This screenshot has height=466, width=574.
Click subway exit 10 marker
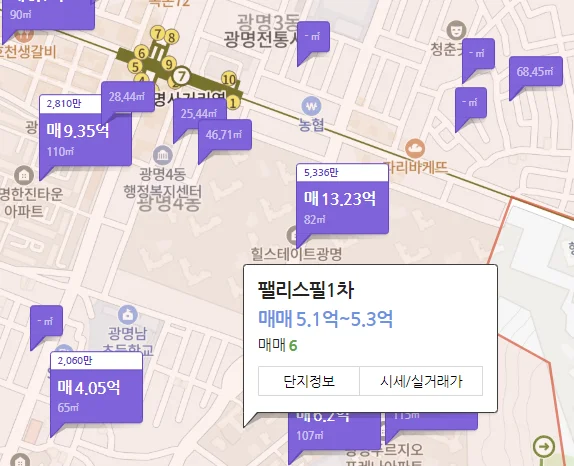click(x=229, y=79)
